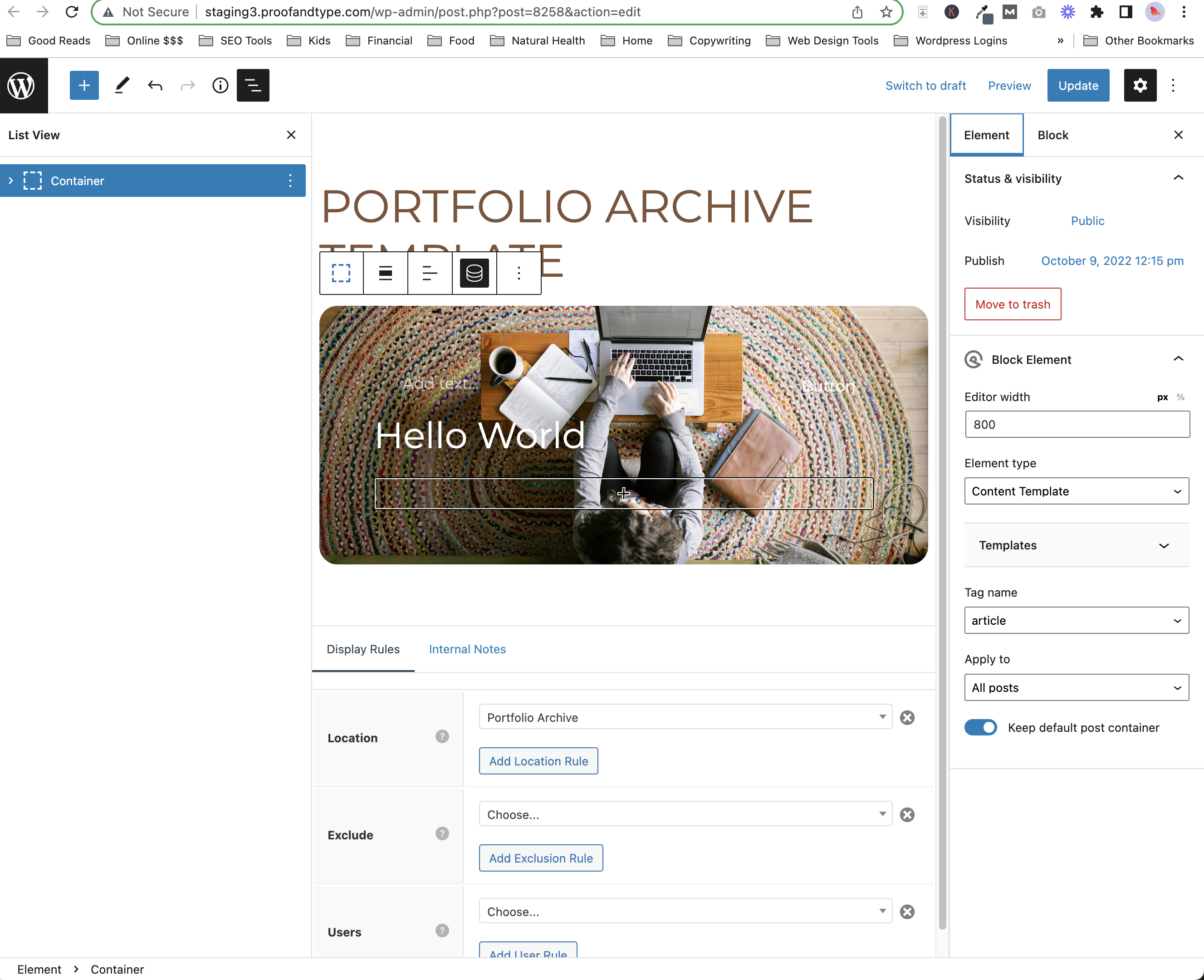Open the Element type dropdown
The width and height of the screenshot is (1204, 980).
coord(1076,491)
